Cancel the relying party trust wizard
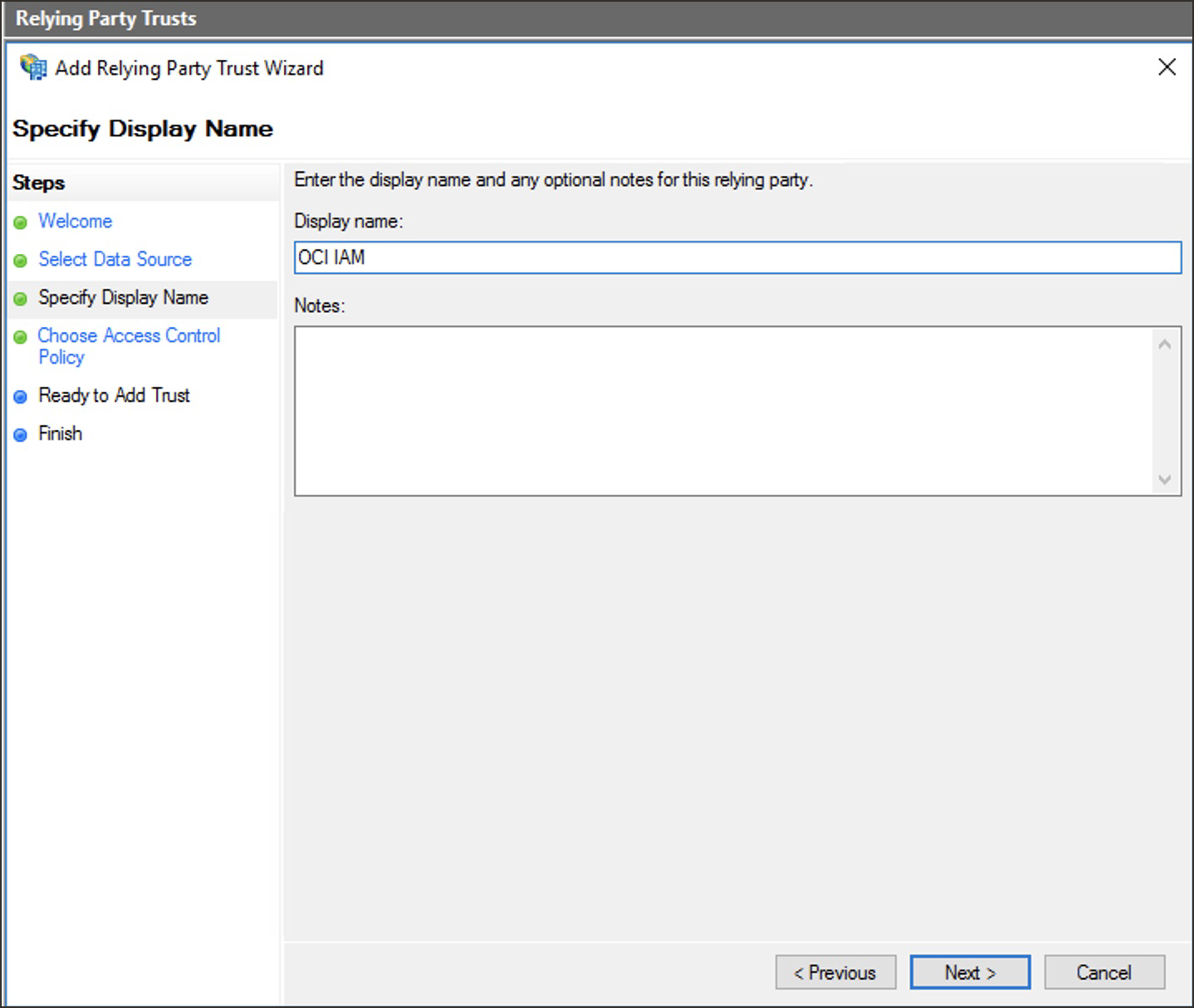 point(1103,971)
